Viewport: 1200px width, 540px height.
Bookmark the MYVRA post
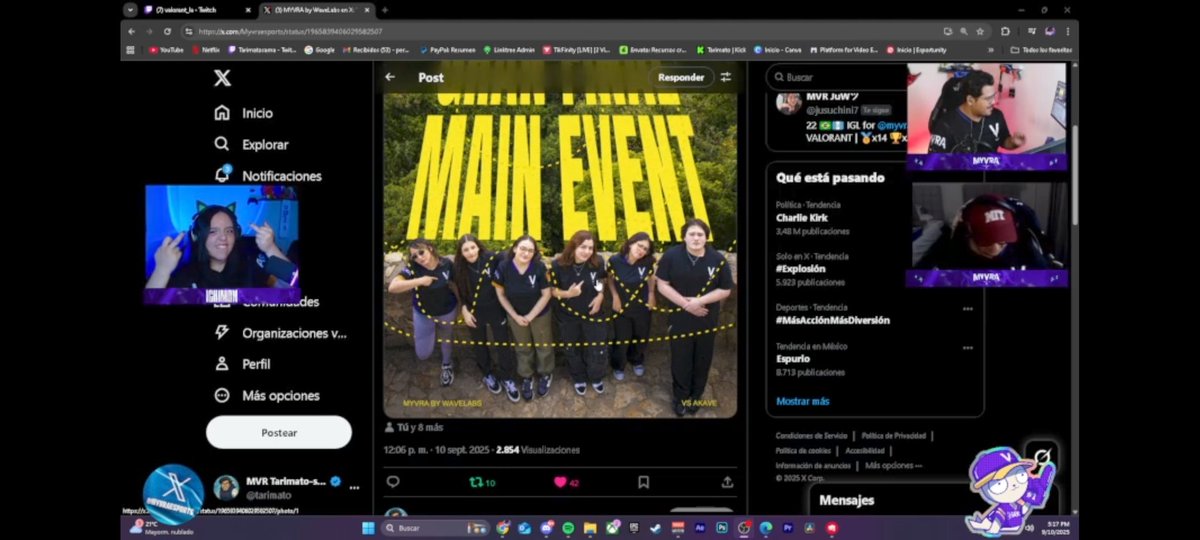(643, 482)
